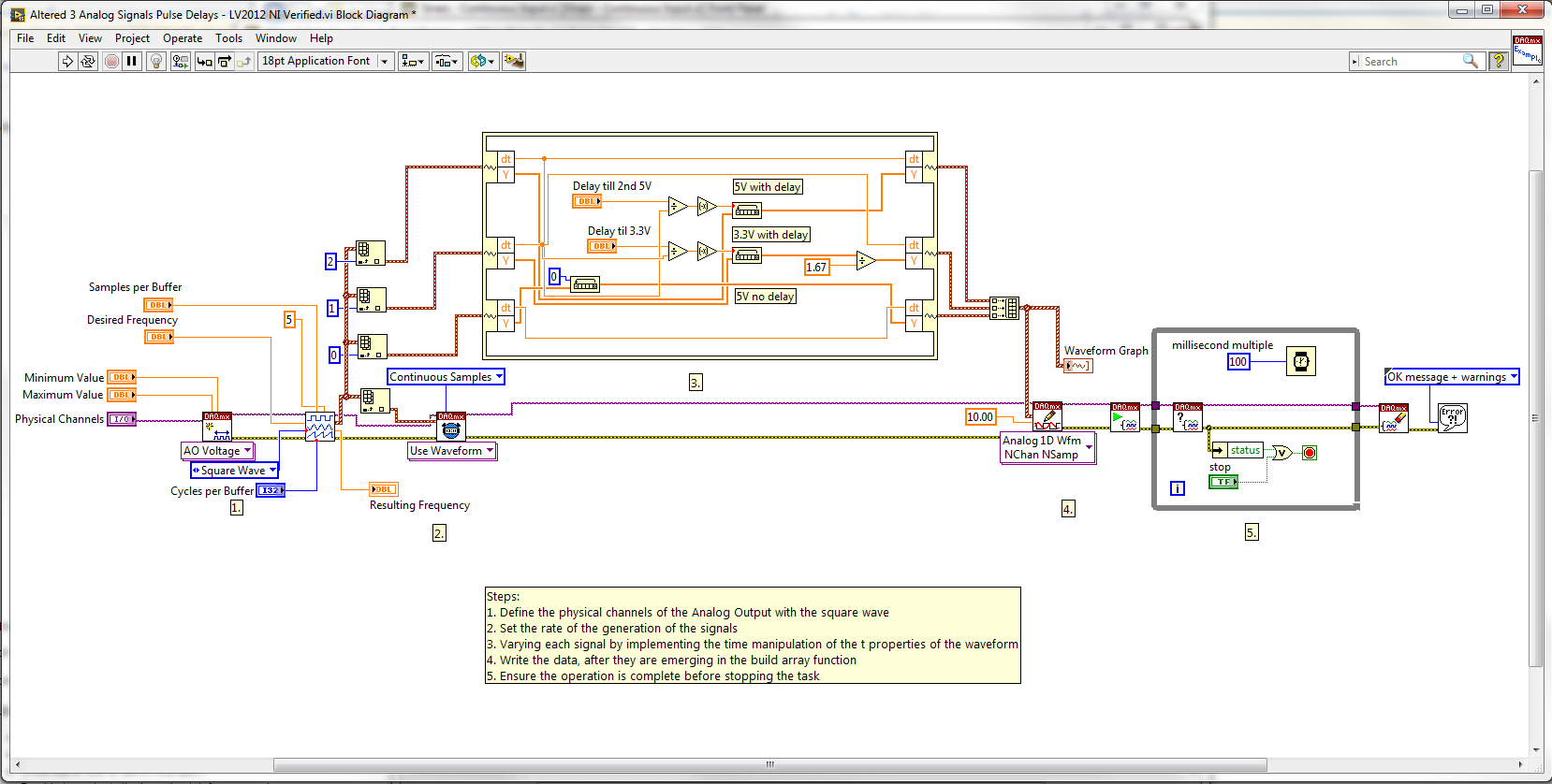
Task: Select the DAQmx Create Channel VI node
Action: coord(217,428)
